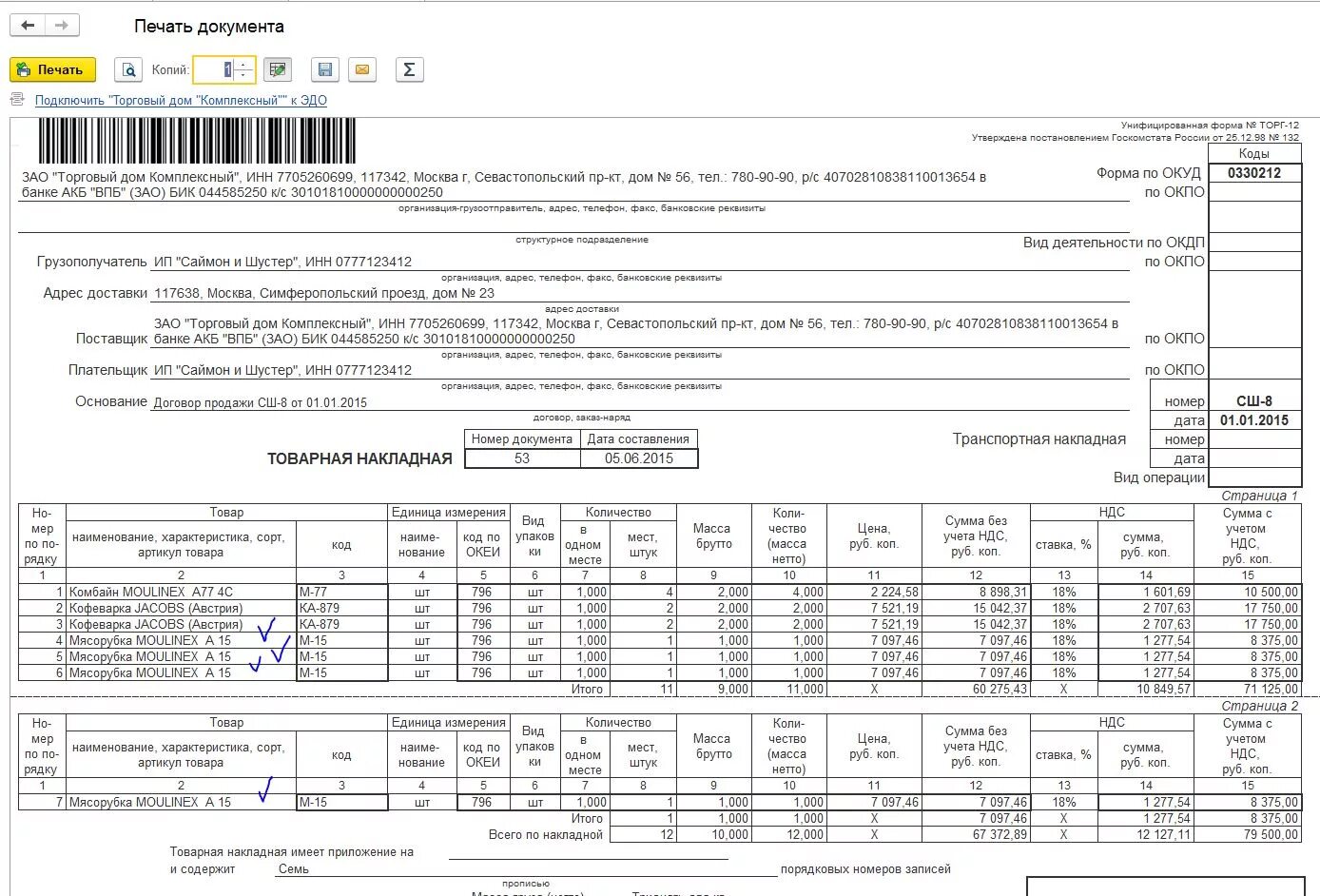Click the Товар column header on page 1
The width and height of the screenshot is (1320, 896).
pyautogui.click(x=226, y=512)
